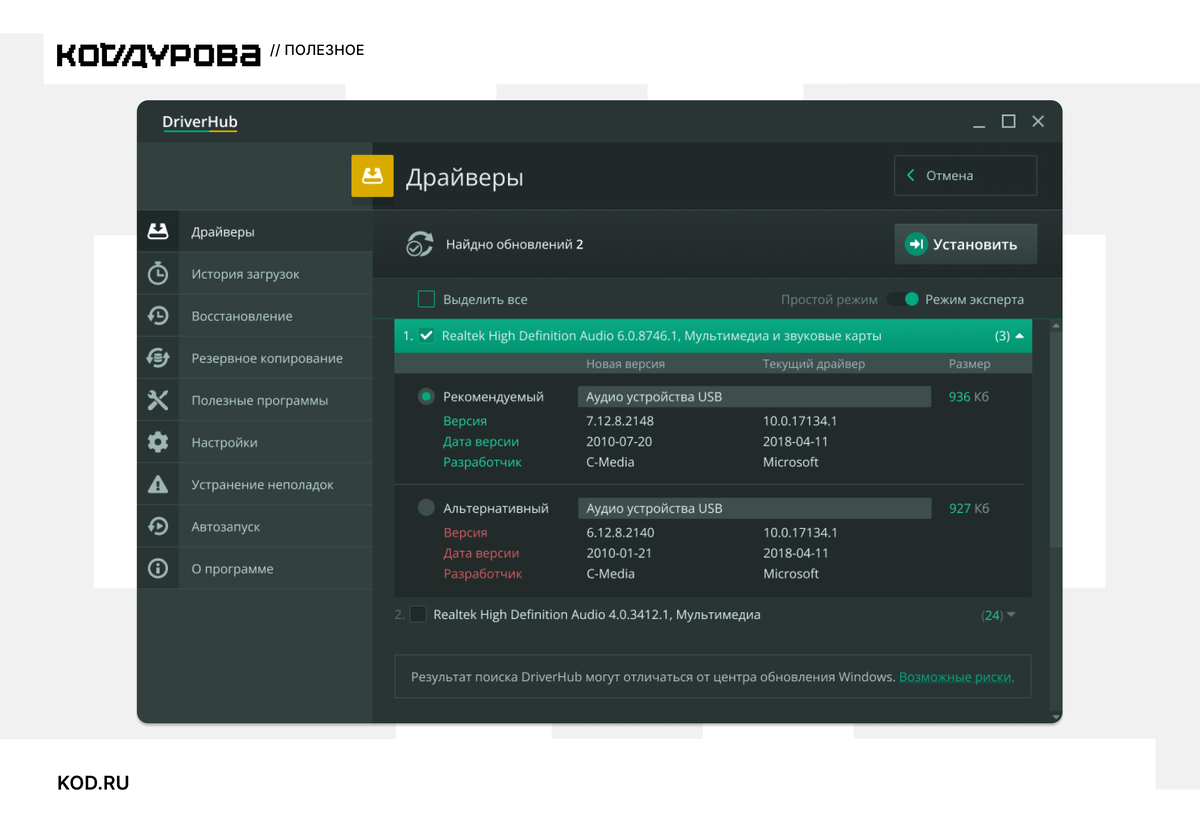Click the About program info icon
The image size is (1200, 823).
click(x=158, y=568)
